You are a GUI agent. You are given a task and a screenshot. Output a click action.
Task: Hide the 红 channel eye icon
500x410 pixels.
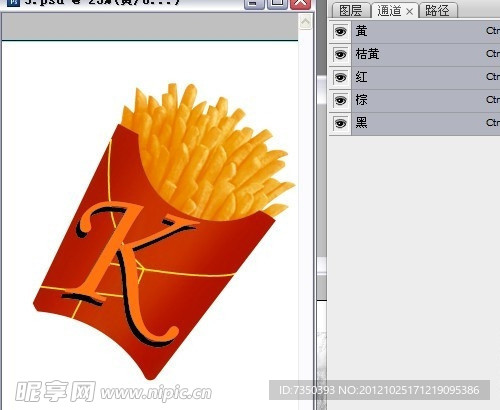[x=340, y=77]
